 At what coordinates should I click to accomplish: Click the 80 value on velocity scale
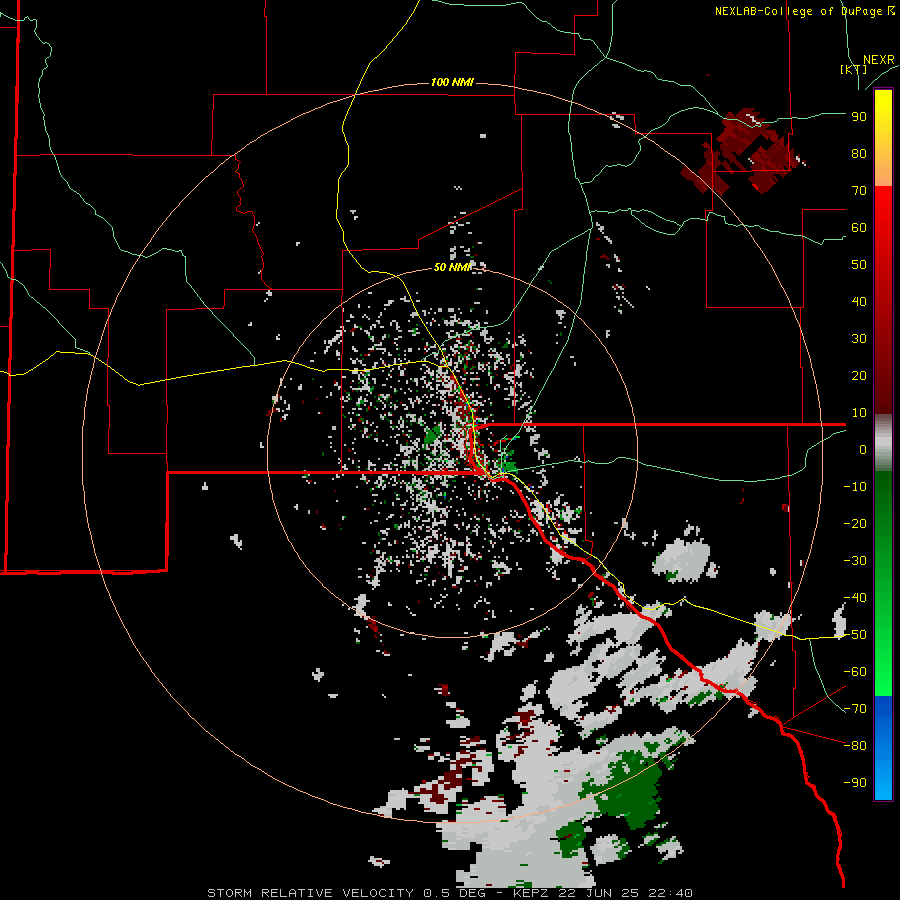(859, 154)
